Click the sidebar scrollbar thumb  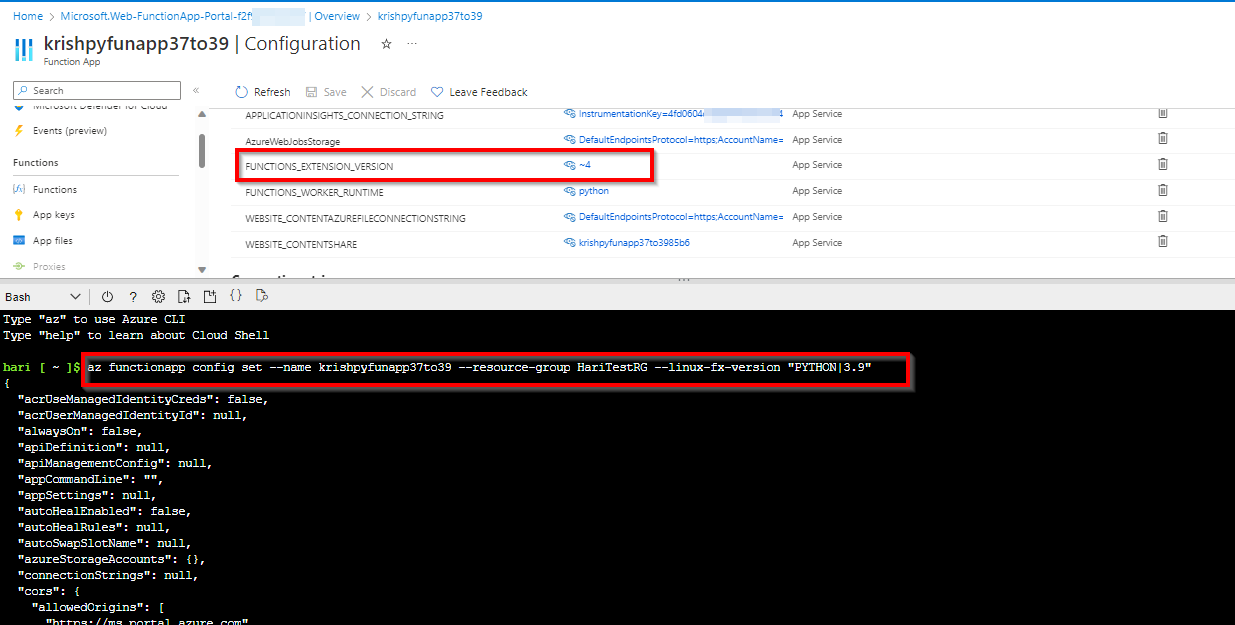point(201,150)
